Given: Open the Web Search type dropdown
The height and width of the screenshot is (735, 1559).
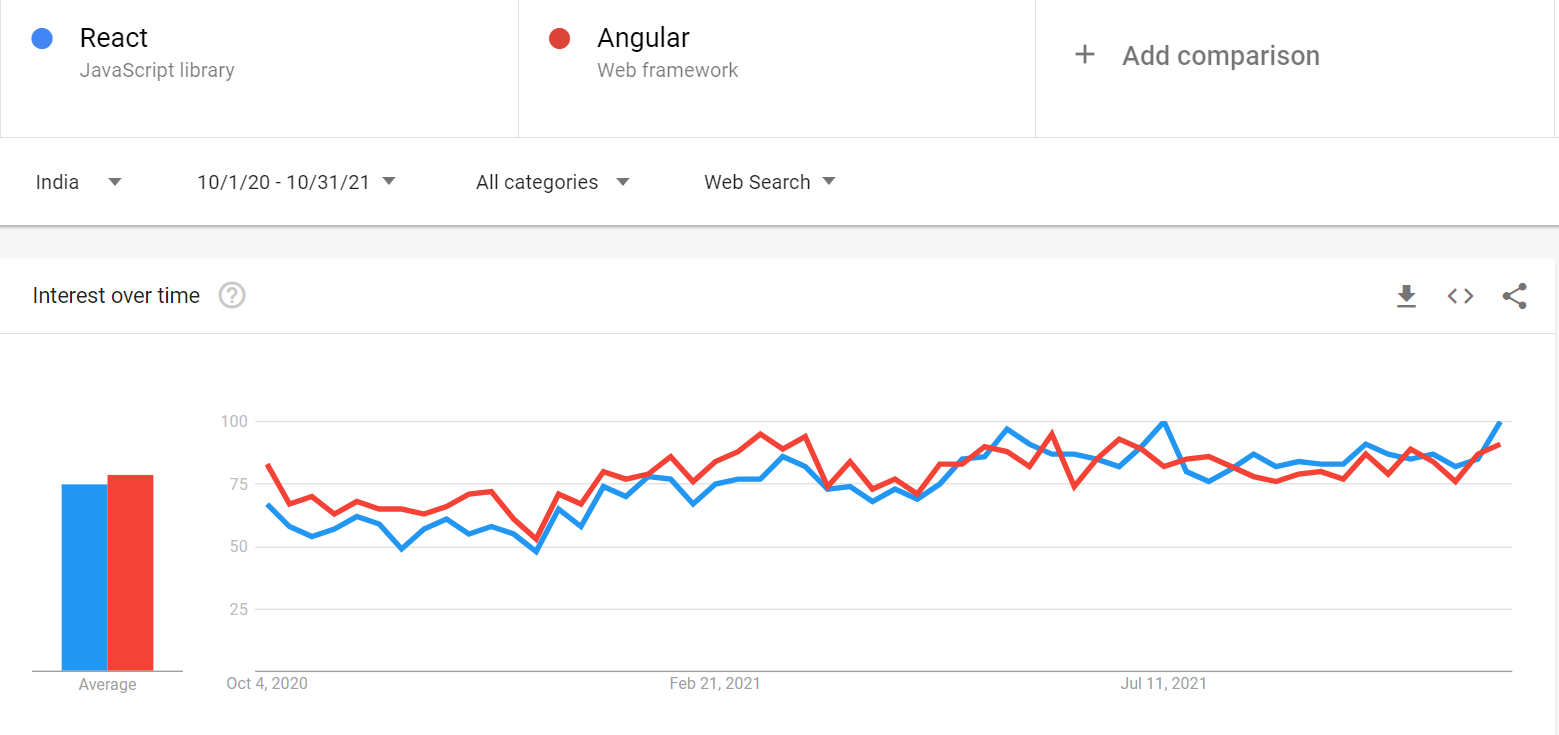Looking at the screenshot, I should coord(769,182).
